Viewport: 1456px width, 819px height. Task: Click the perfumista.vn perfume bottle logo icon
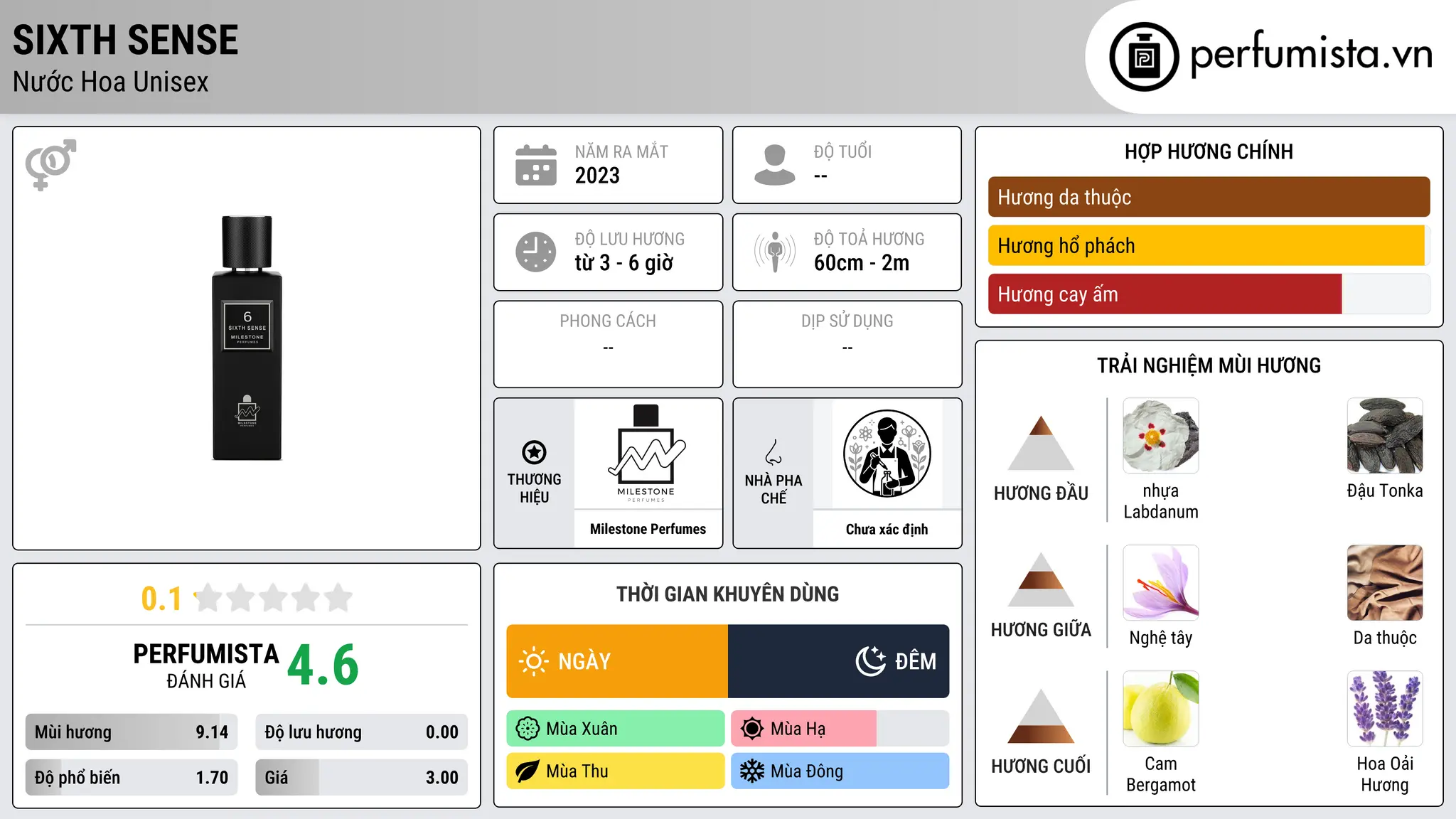[1144, 57]
